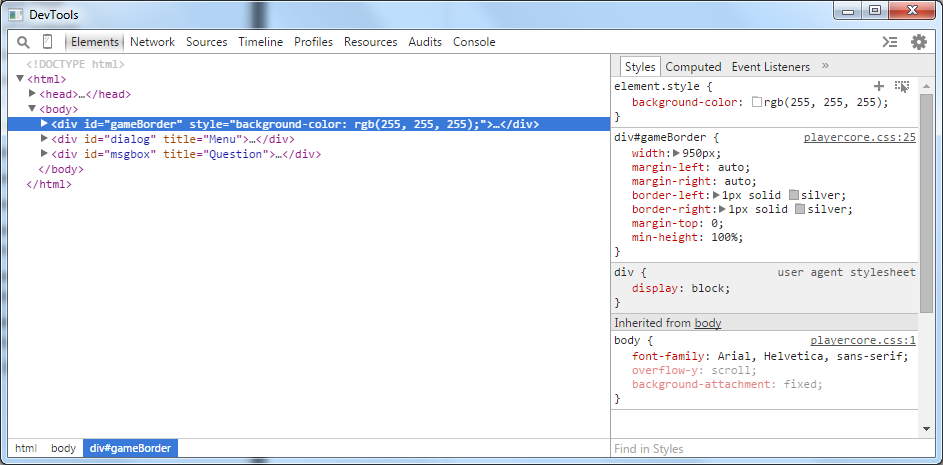Show the console drawer icon
This screenshot has width=943, height=465.
click(x=890, y=42)
